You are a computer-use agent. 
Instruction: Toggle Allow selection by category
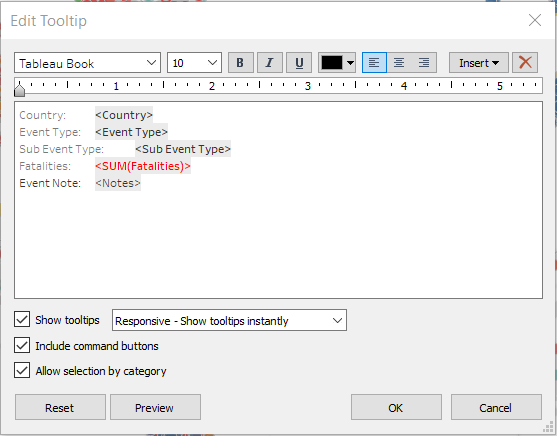22,370
